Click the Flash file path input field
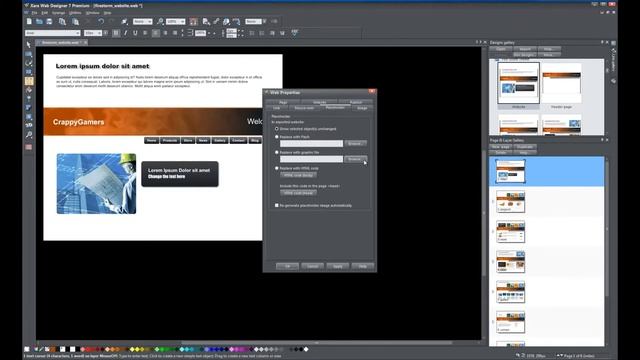Screen dimensions: 640x360 click(311, 143)
